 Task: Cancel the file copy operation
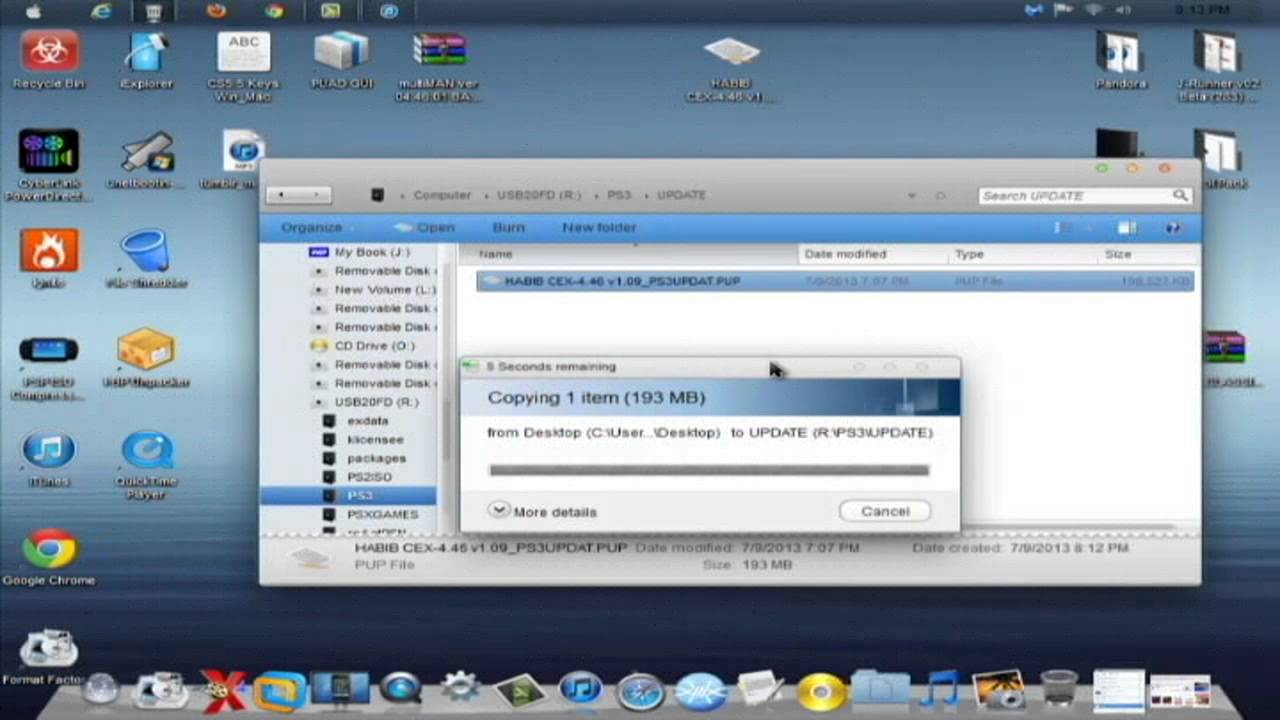885,511
